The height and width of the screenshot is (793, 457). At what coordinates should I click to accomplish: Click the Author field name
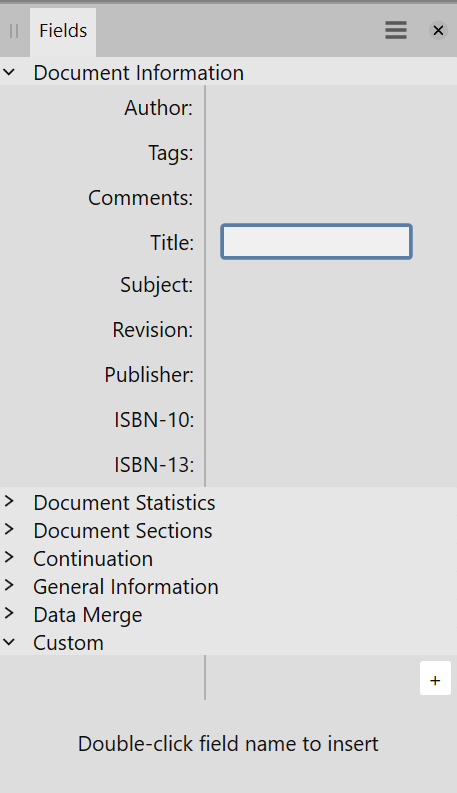(159, 108)
